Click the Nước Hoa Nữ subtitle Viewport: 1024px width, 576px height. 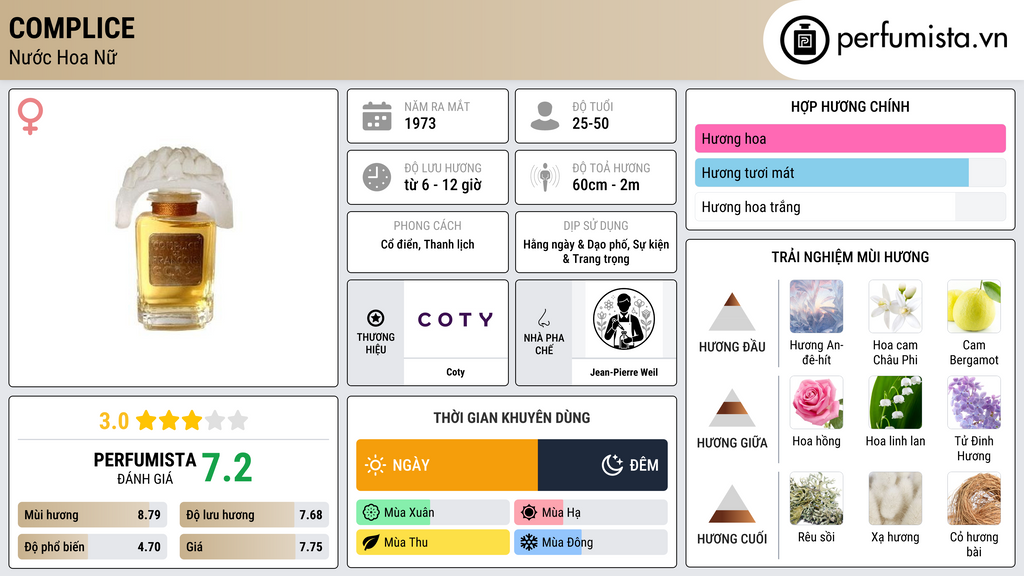(63, 58)
